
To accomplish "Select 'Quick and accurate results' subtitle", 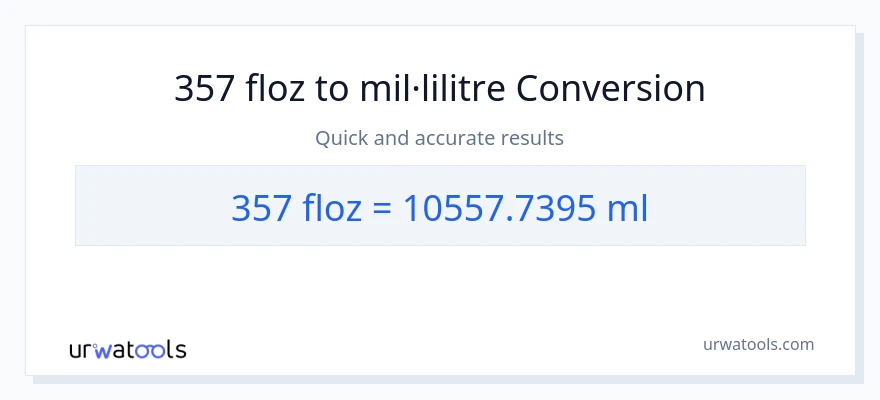I will coord(440,138).
